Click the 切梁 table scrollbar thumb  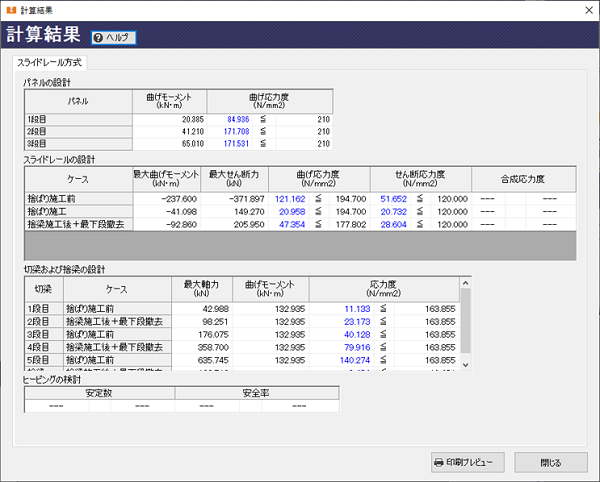pyautogui.click(x=465, y=321)
